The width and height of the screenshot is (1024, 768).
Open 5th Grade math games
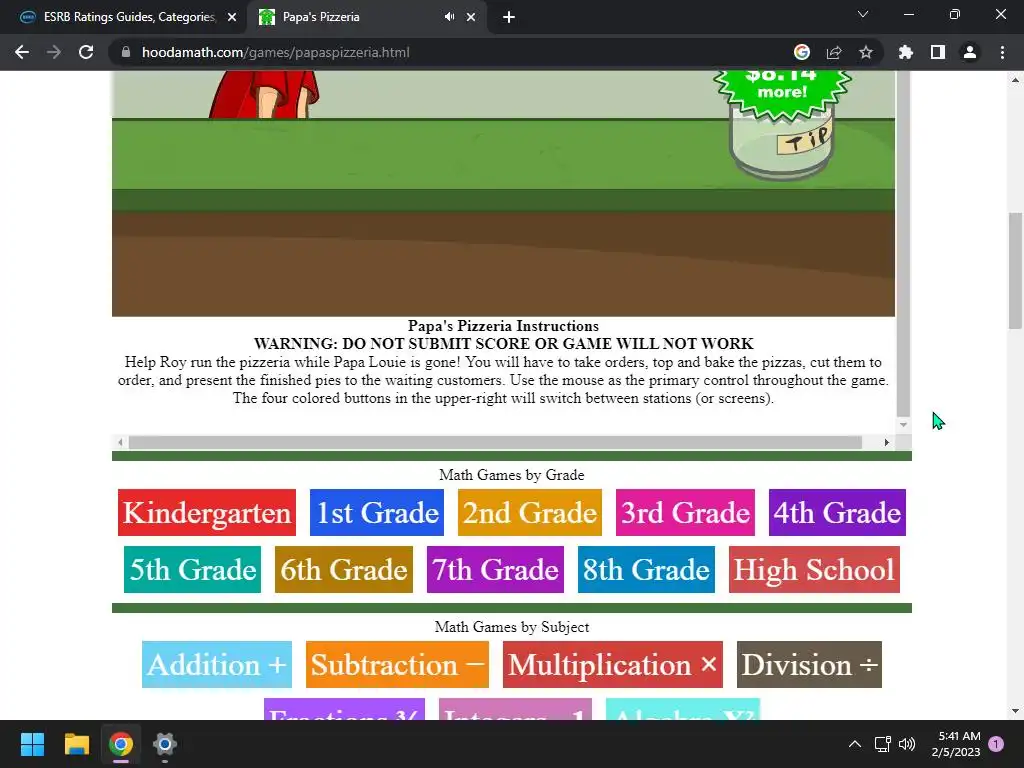coord(193,569)
